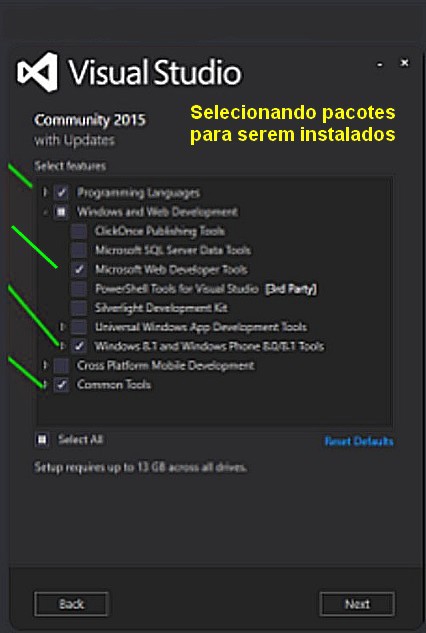Select Cross Platform Mobile Development text
The height and width of the screenshot is (633, 426).
tap(166, 365)
